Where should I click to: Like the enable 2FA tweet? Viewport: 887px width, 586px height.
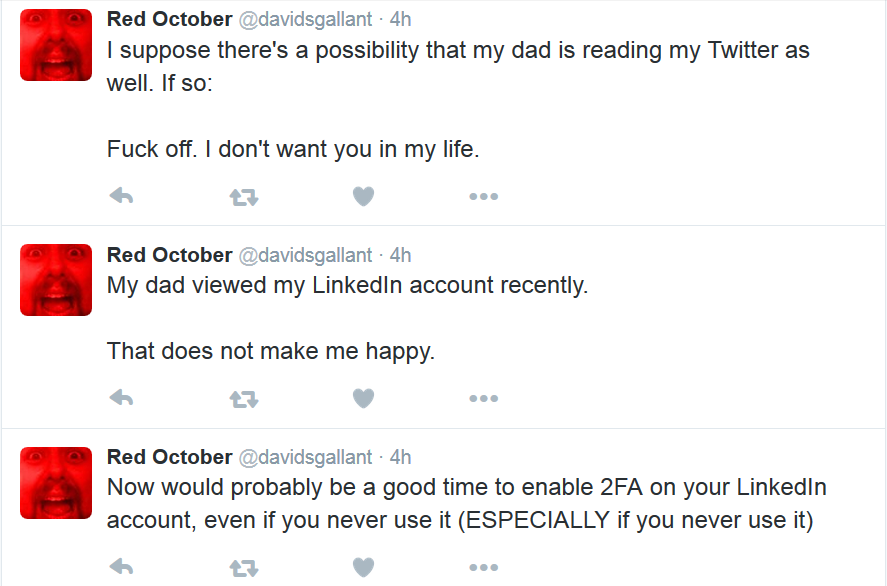click(363, 567)
